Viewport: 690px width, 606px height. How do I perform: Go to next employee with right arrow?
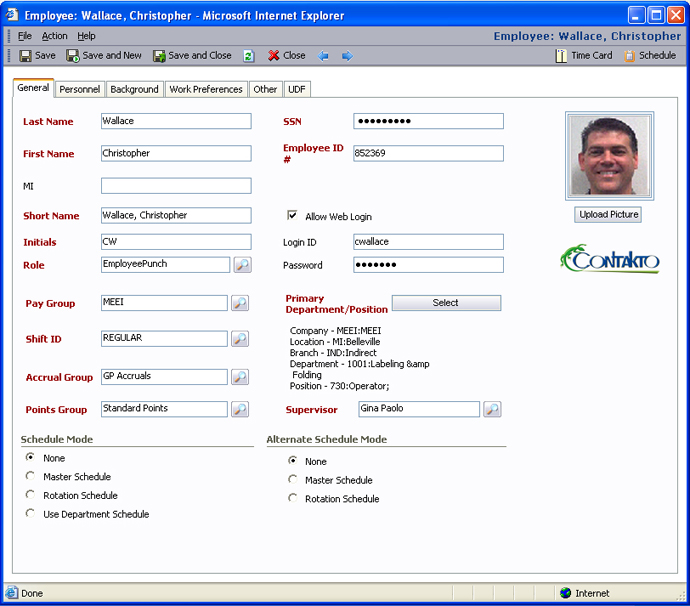pyautogui.click(x=347, y=56)
